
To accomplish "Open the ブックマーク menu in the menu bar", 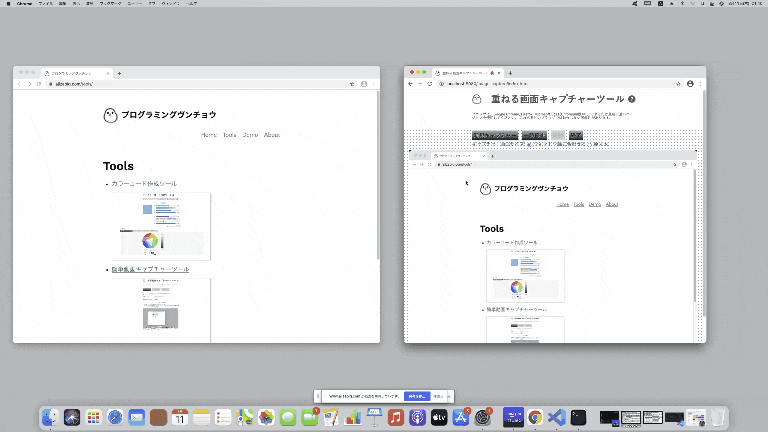I will [110, 3].
